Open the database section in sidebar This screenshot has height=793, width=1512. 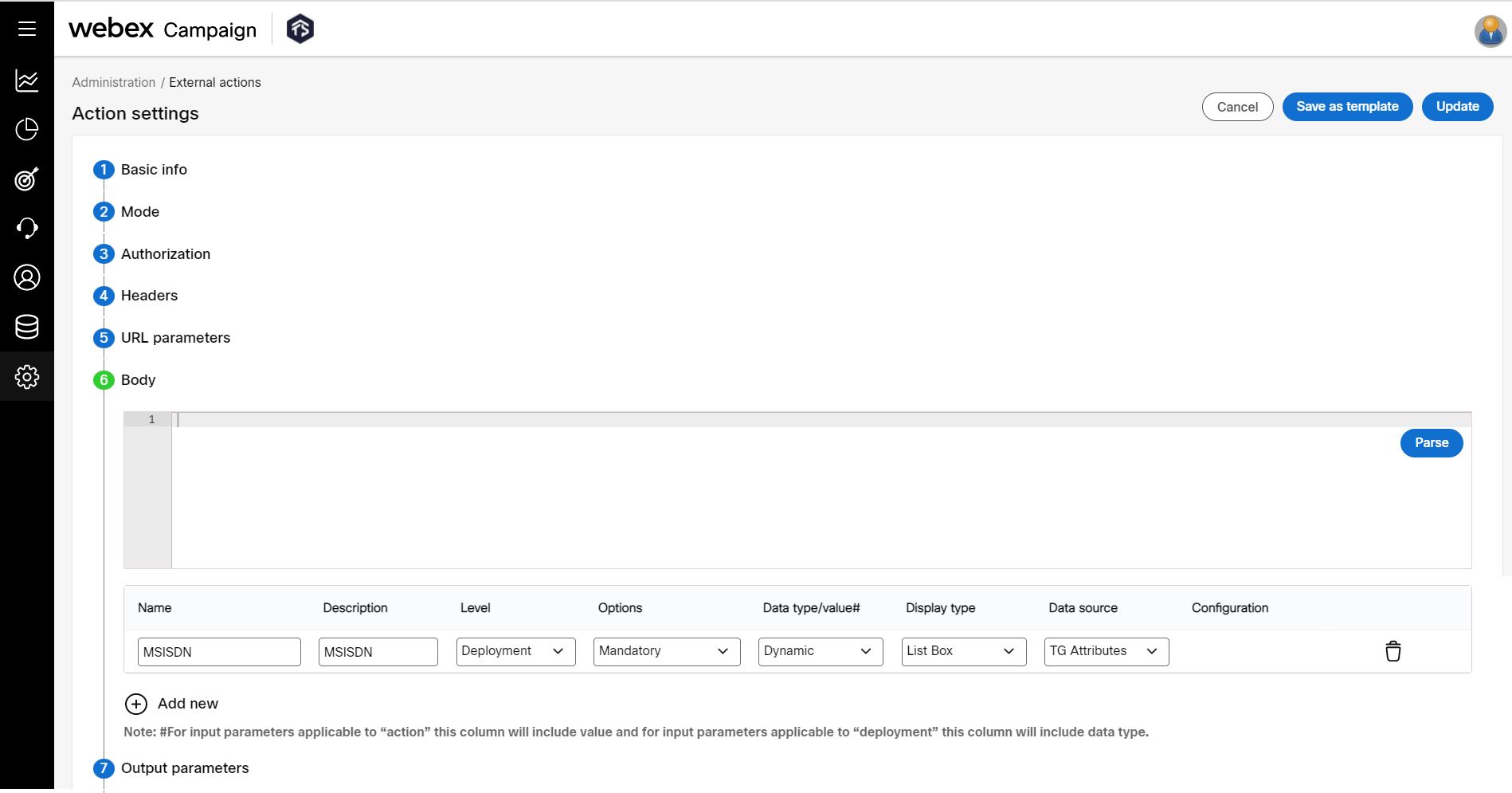(26, 327)
